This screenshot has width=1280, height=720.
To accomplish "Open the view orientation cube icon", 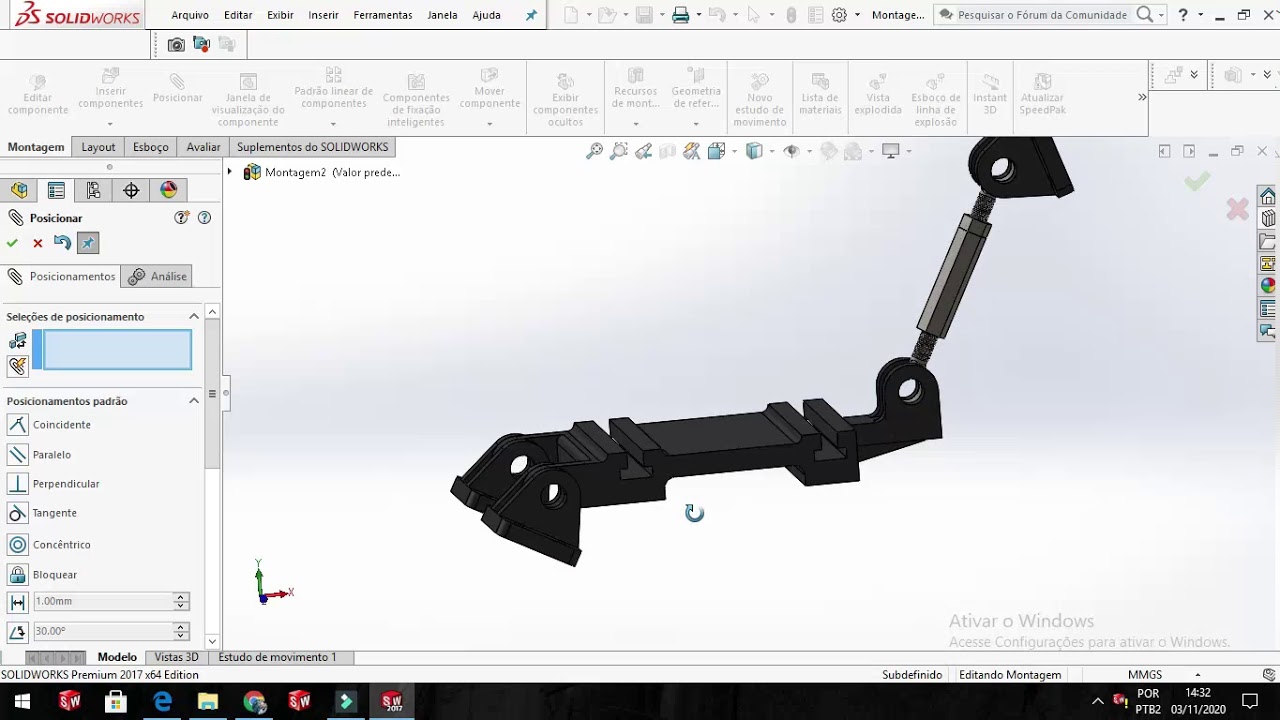I will pos(717,151).
